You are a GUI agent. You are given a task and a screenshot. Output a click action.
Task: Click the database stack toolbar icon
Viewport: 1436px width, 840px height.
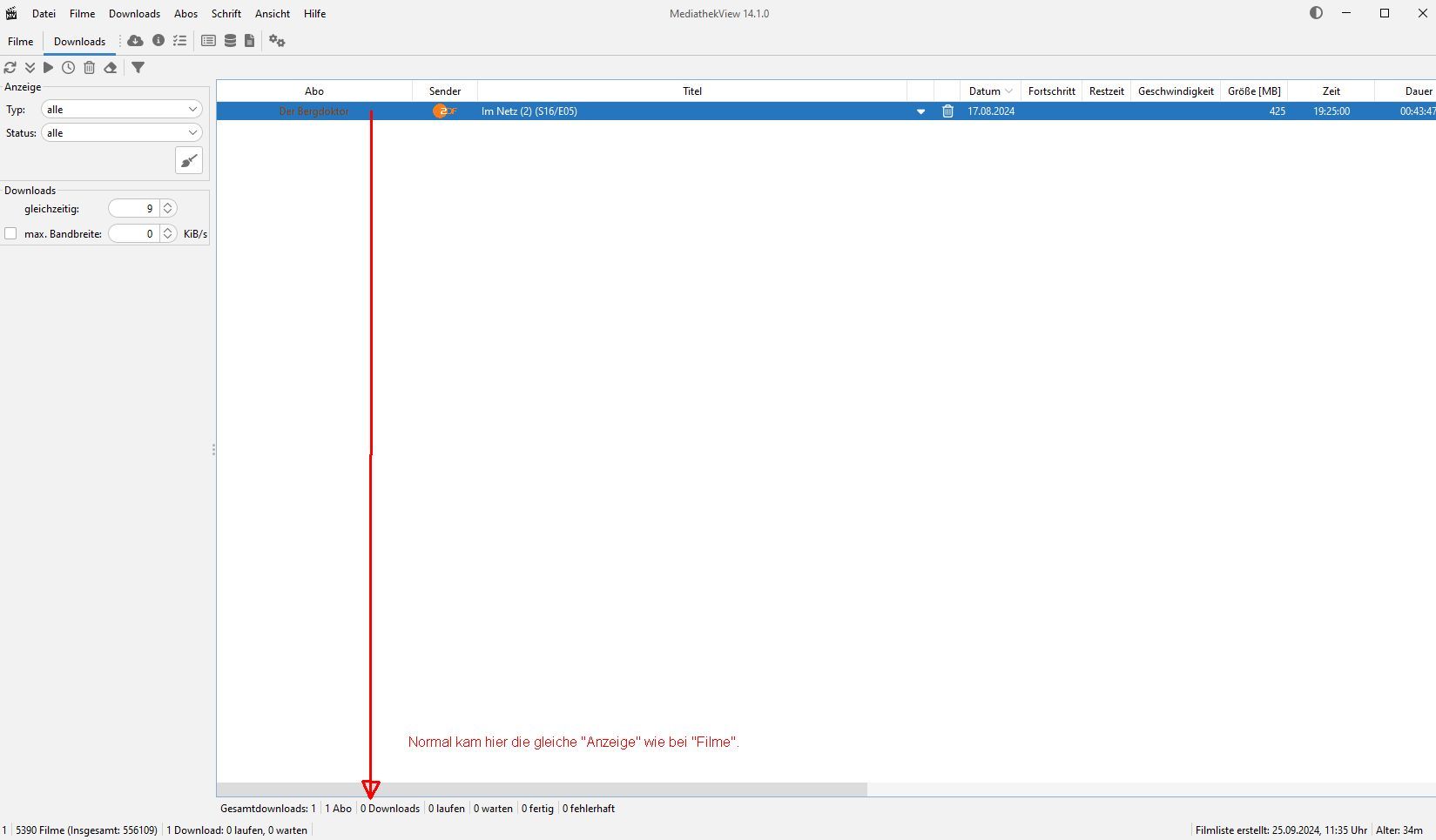coord(230,41)
